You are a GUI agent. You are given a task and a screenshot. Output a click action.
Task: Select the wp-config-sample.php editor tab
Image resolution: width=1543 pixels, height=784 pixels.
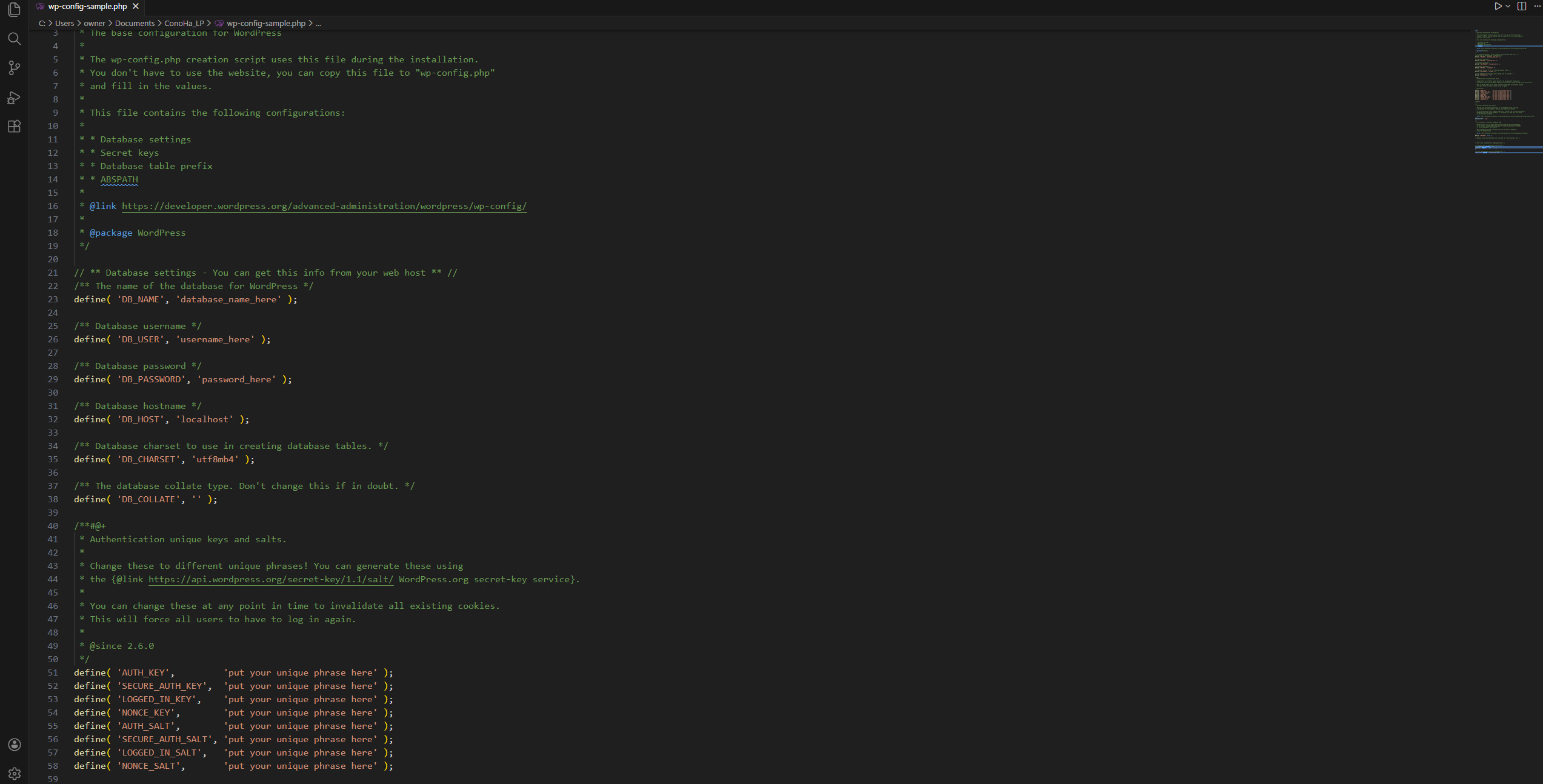click(x=87, y=6)
